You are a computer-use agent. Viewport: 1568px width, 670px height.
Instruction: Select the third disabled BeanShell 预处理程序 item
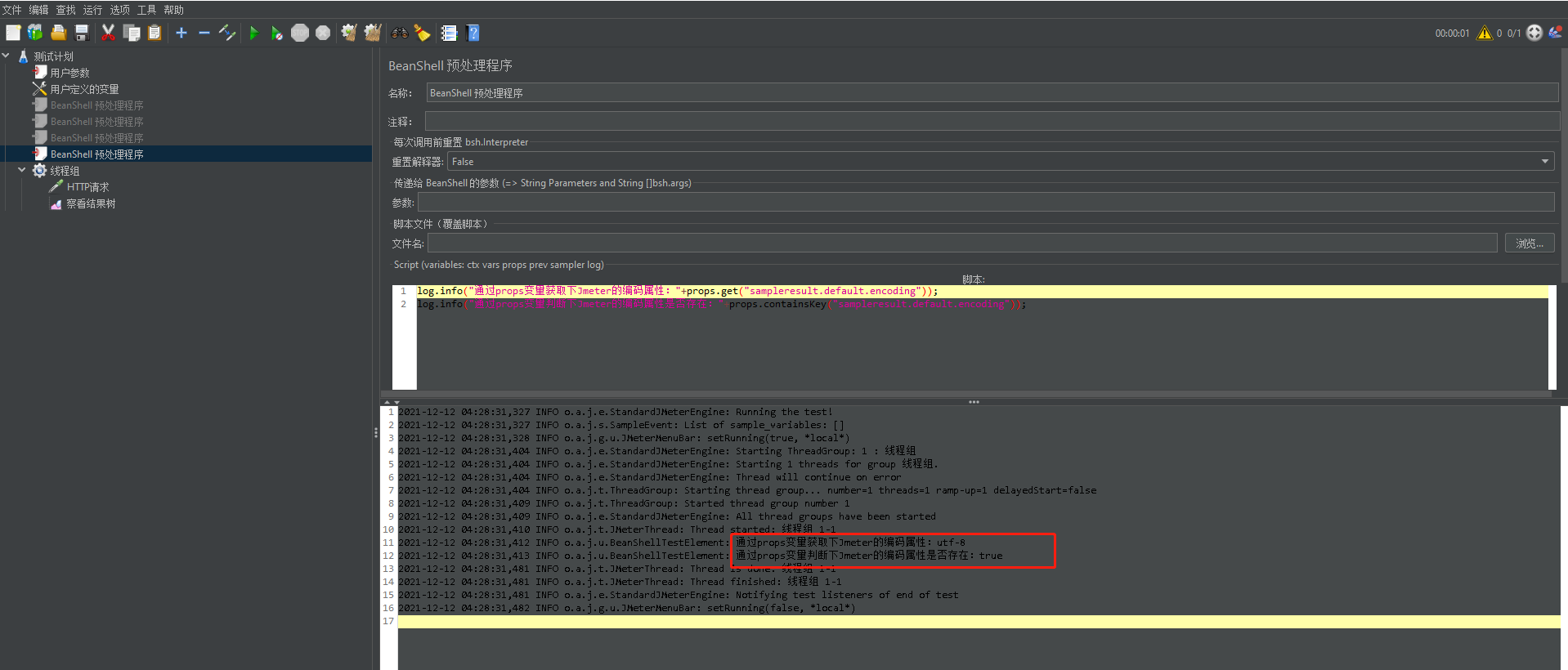tap(96, 138)
